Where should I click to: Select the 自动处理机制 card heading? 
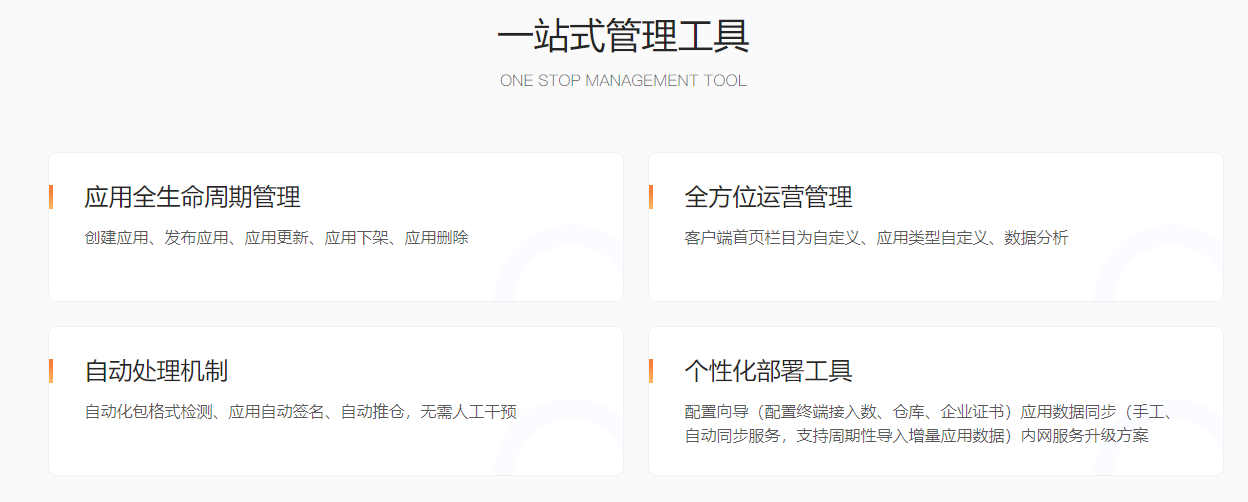156,371
